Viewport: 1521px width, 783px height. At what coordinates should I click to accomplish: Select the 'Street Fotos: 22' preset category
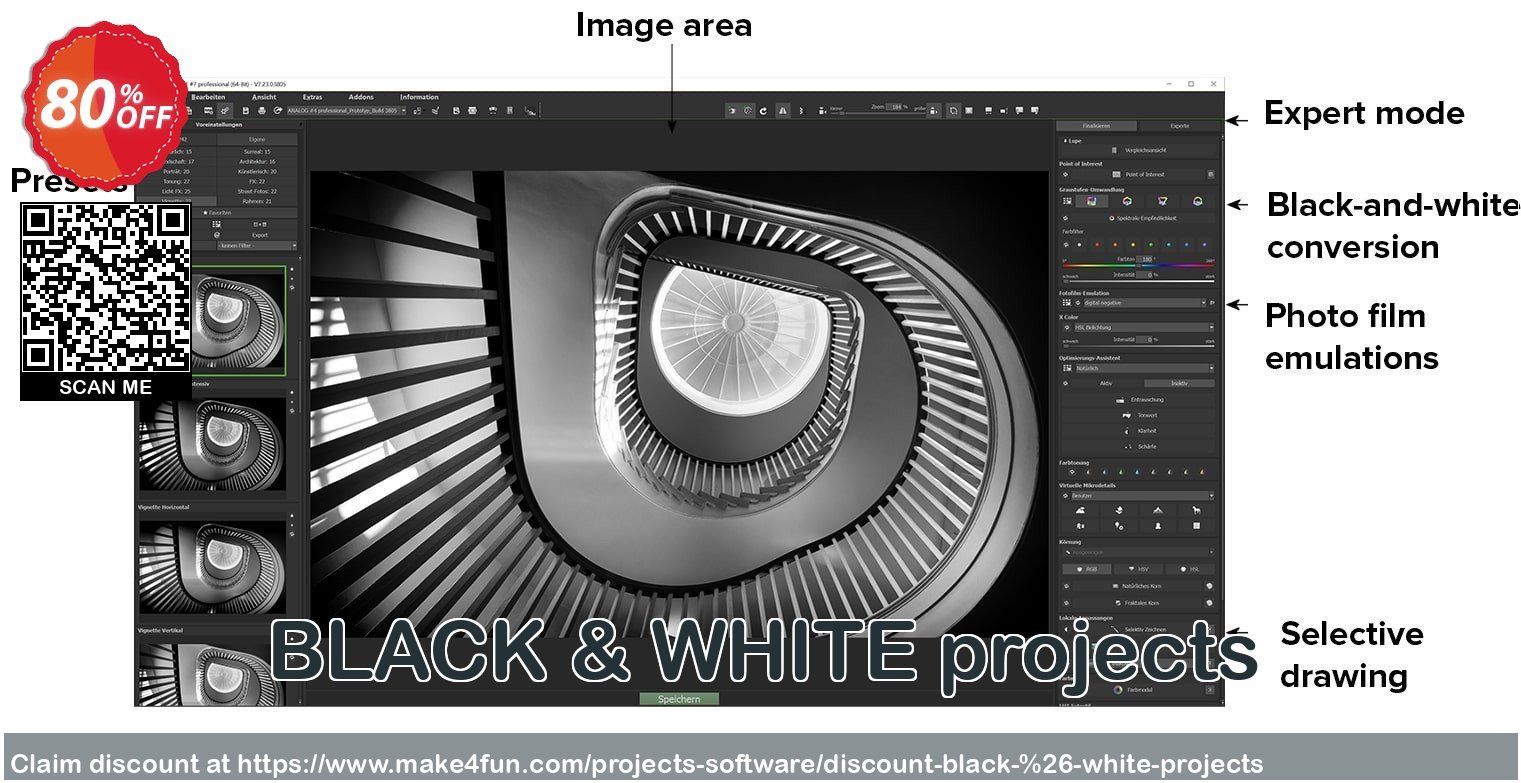pos(257,191)
